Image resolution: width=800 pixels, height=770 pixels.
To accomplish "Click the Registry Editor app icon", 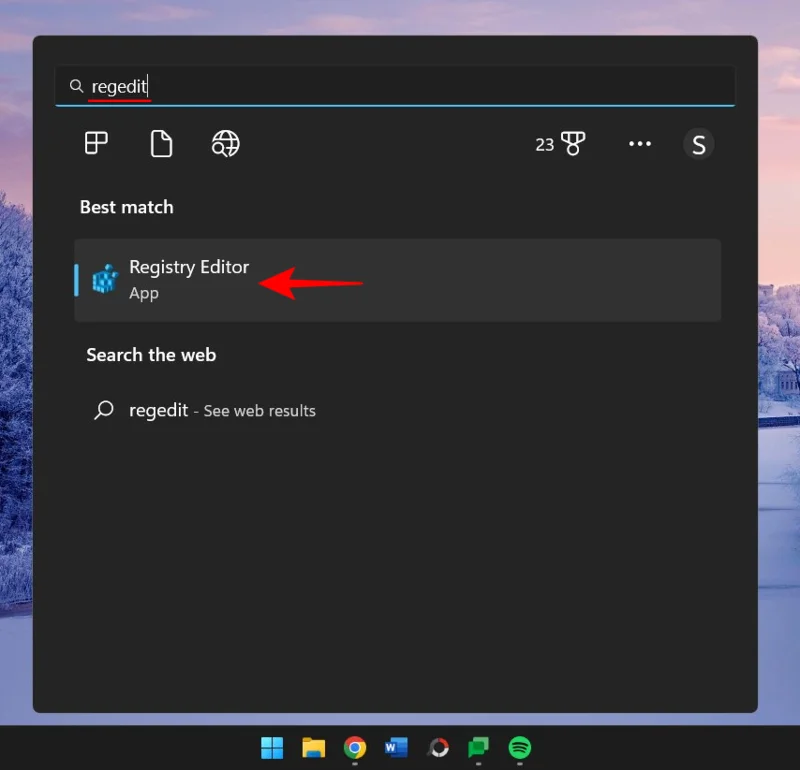I will [104, 280].
